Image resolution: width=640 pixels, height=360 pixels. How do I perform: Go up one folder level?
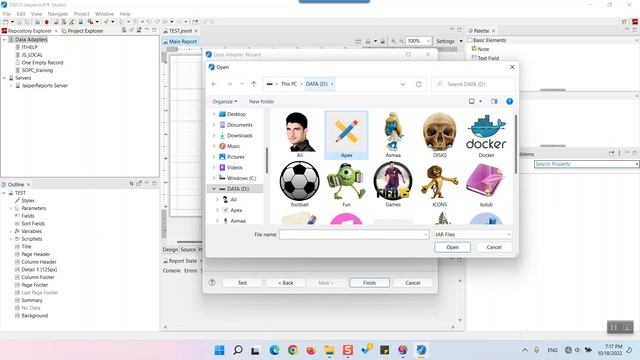(254, 84)
